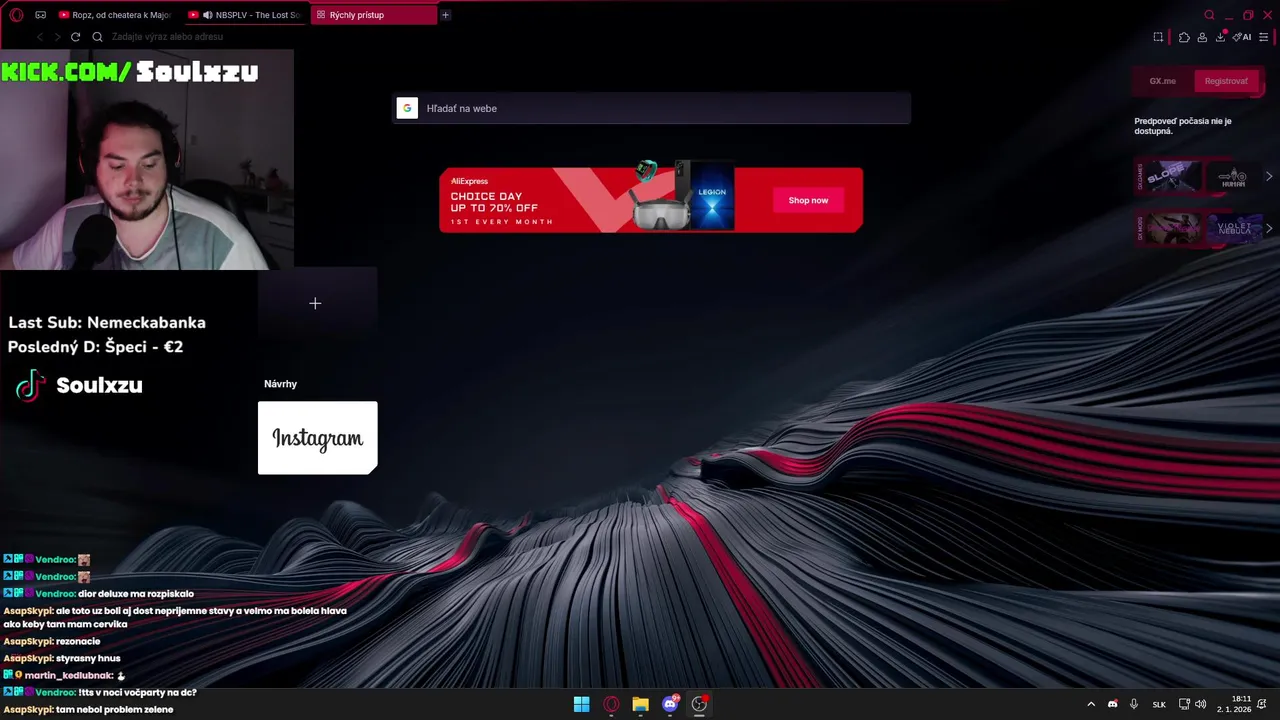The image size is (1280, 720).
Task: Open the Opera GX main menu logo
Action: pyautogui.click(x=16, y=15)
